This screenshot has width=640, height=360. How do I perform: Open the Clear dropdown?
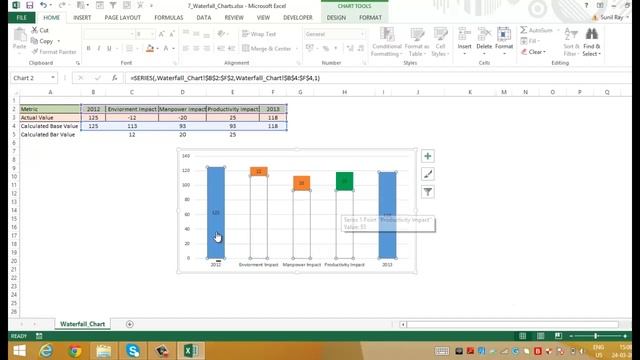[x=534, y=52]
